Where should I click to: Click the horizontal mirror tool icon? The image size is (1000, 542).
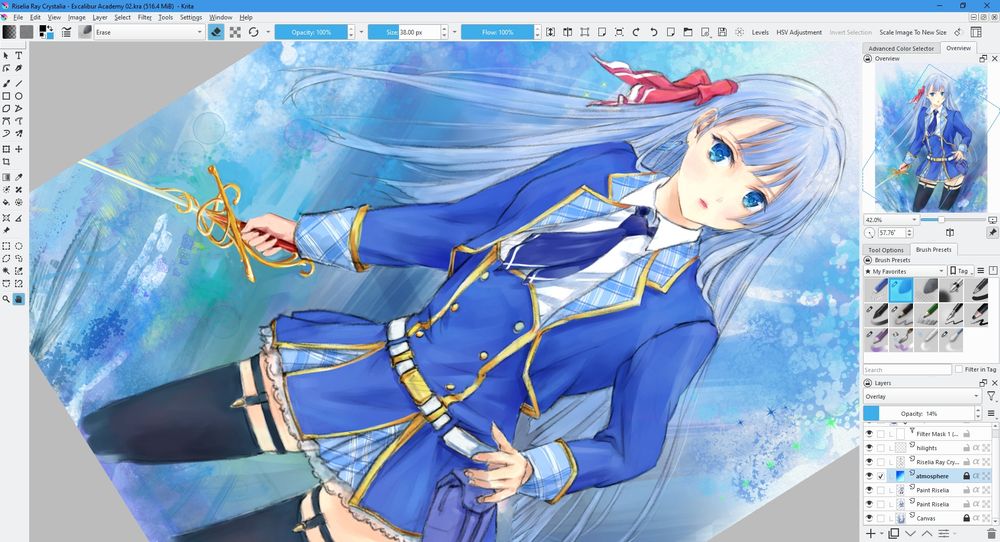click(568, 32)
